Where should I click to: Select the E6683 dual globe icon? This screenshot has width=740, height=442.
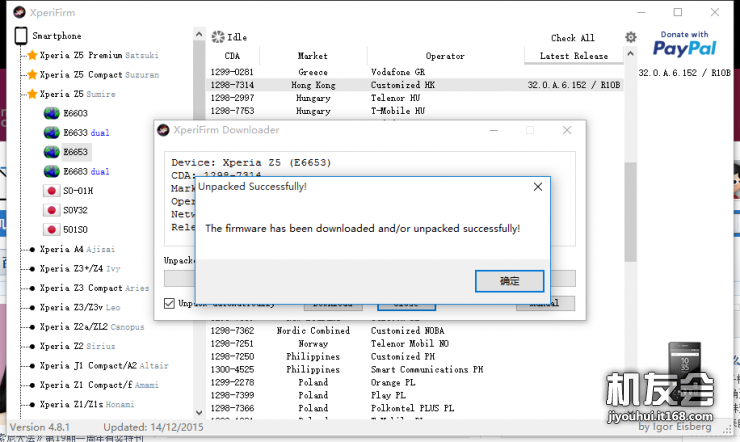[51, 171]
